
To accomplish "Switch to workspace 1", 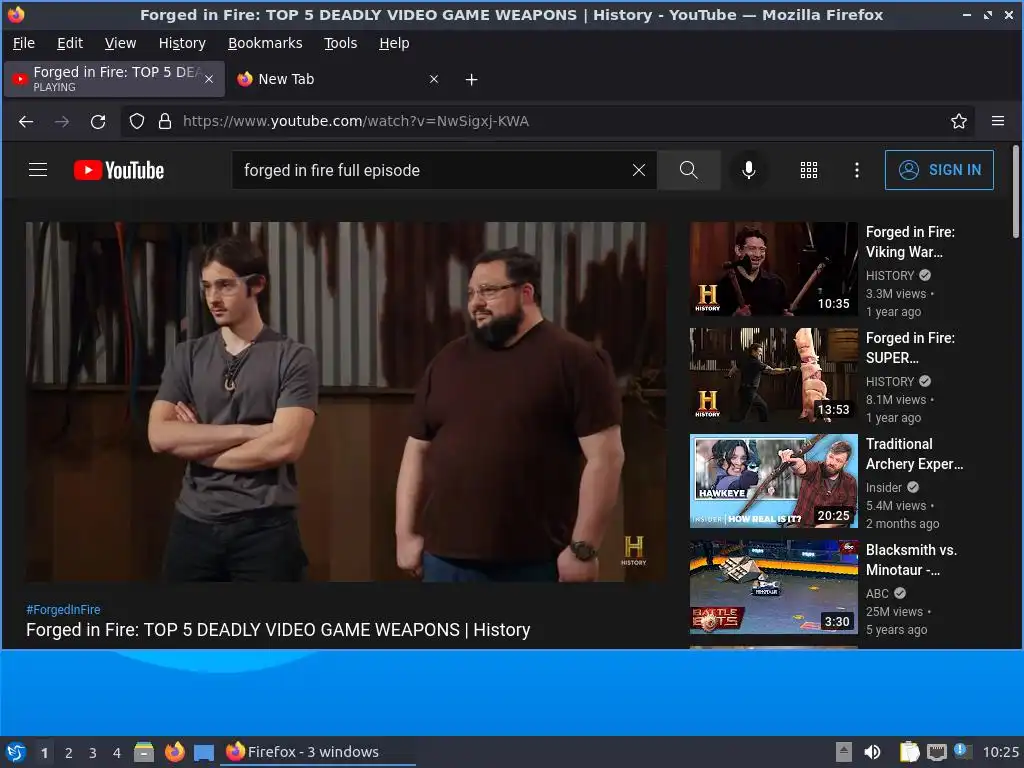I will click(44, 753).
